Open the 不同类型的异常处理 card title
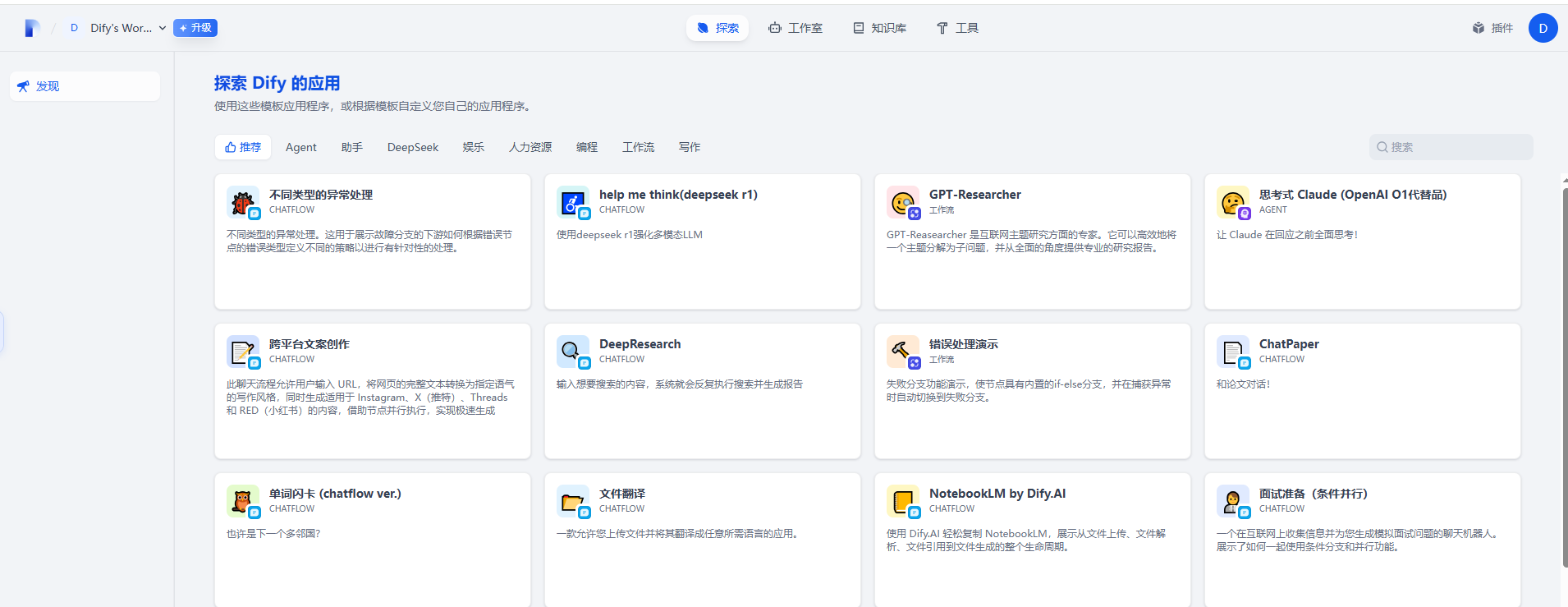The image size is (1568, 607). (x=321, y=195)
